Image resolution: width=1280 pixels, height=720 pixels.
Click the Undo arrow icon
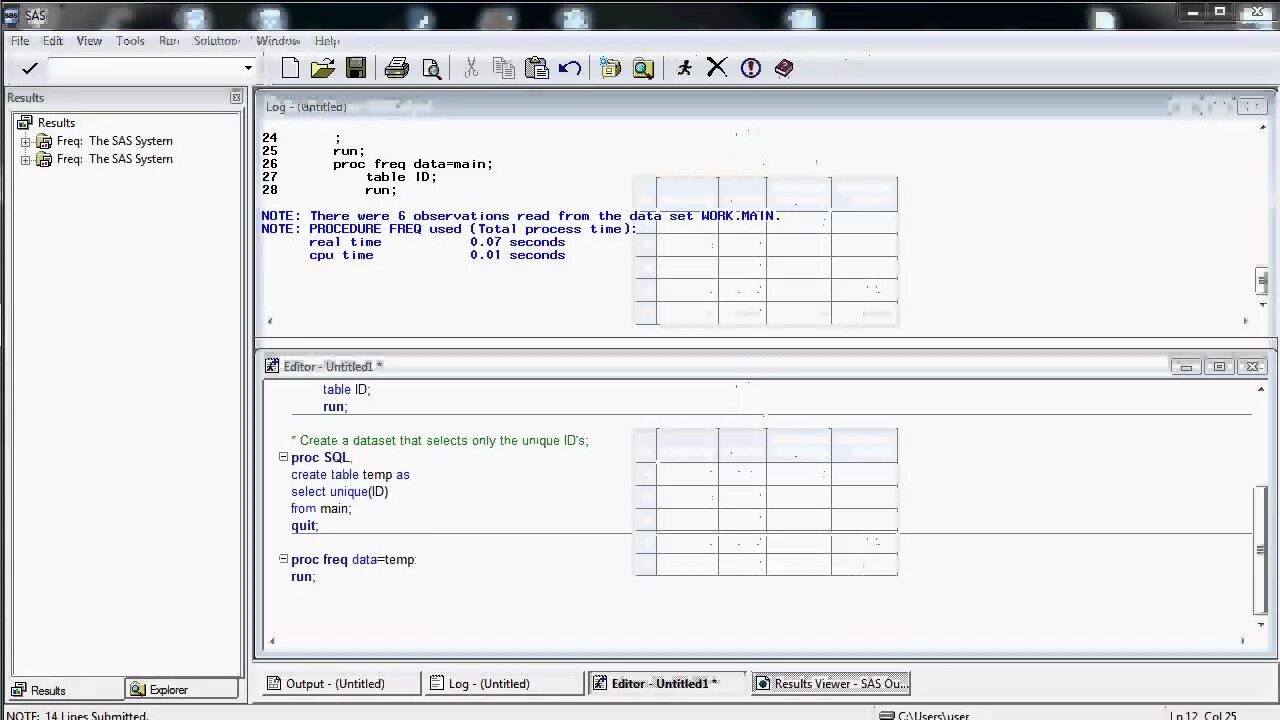tap(568, 67)
